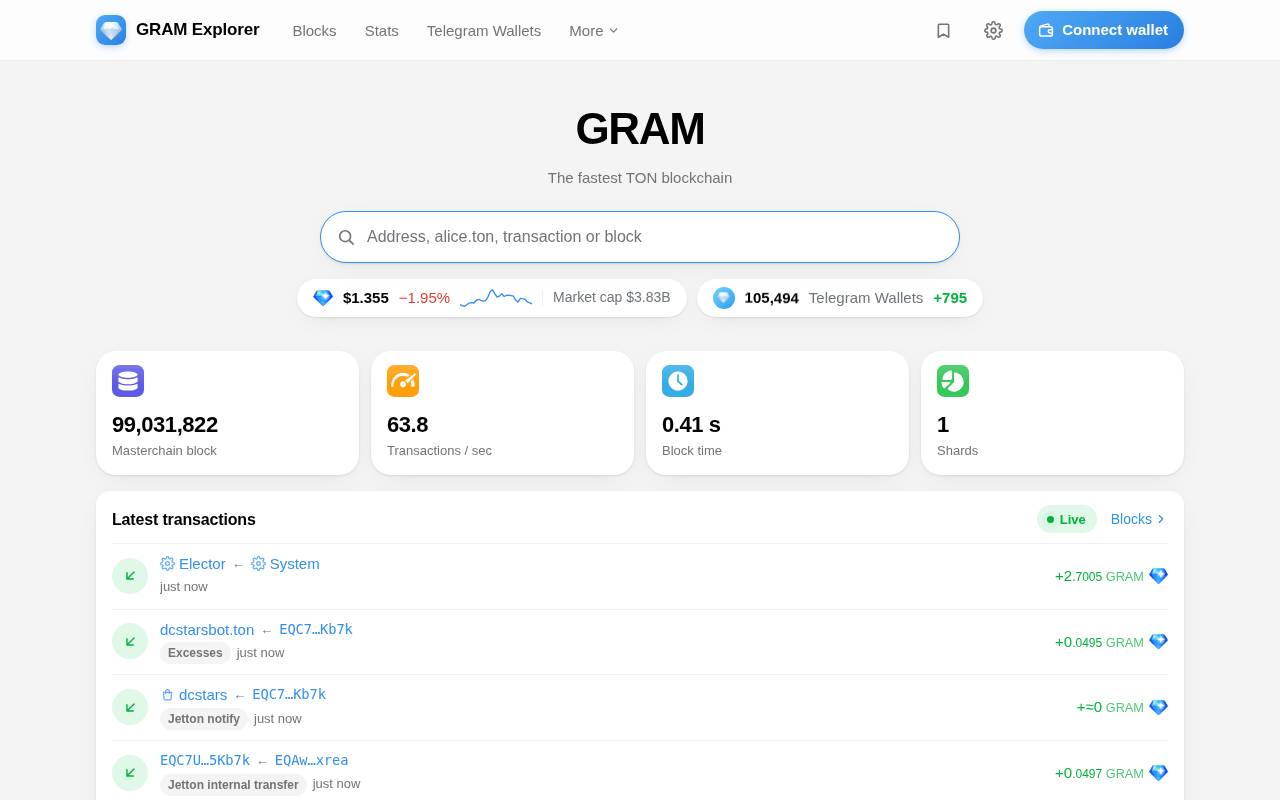Viewport: 1280px width, 800px height.
Task: Open the Elector address link
Action: [193, 564]
